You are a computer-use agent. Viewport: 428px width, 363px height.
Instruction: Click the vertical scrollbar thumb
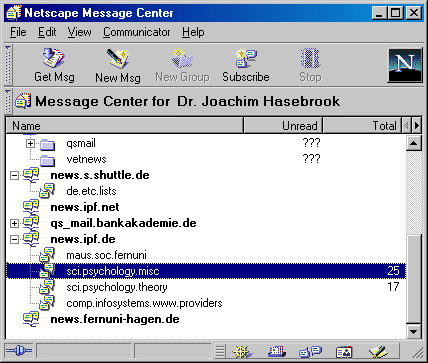[414, 279]
